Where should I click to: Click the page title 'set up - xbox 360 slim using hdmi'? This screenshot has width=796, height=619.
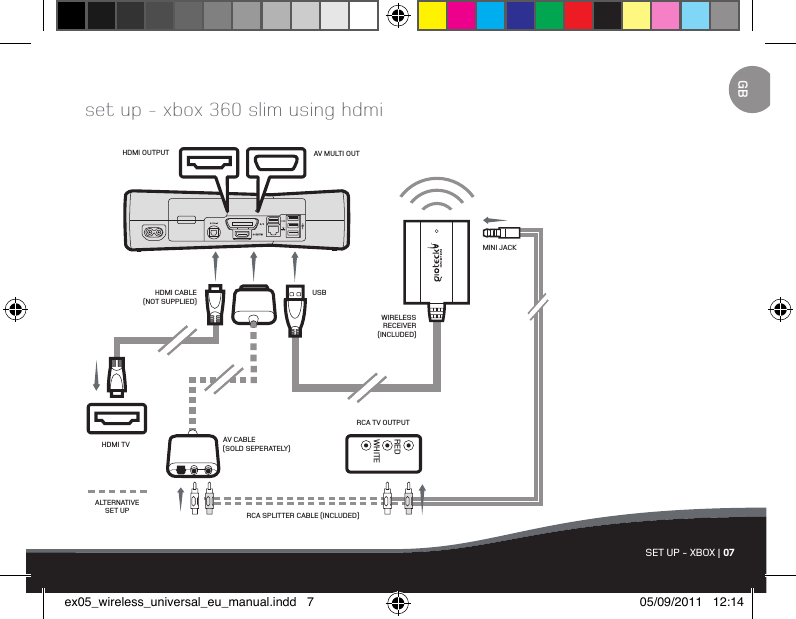point(234,110)
